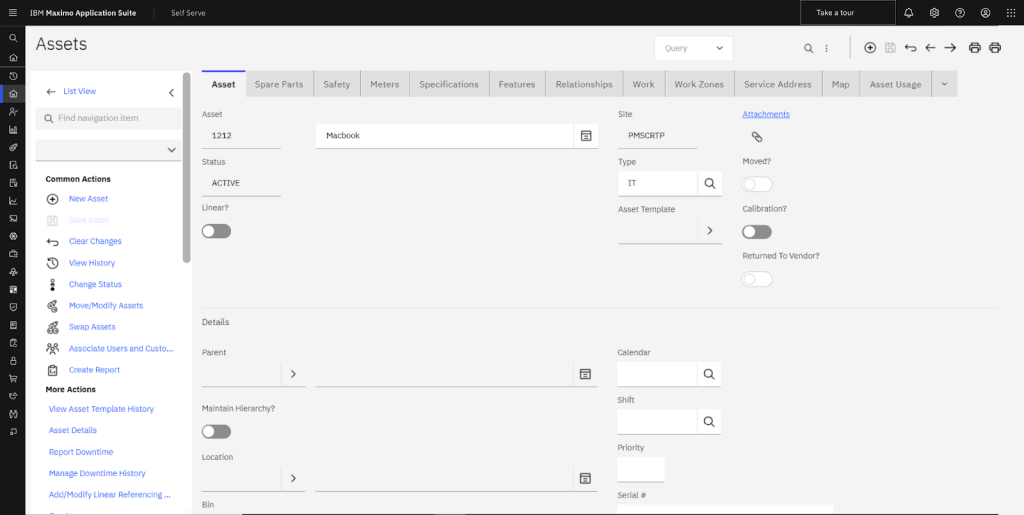Click the Macbook description field

tap(445, 136)
